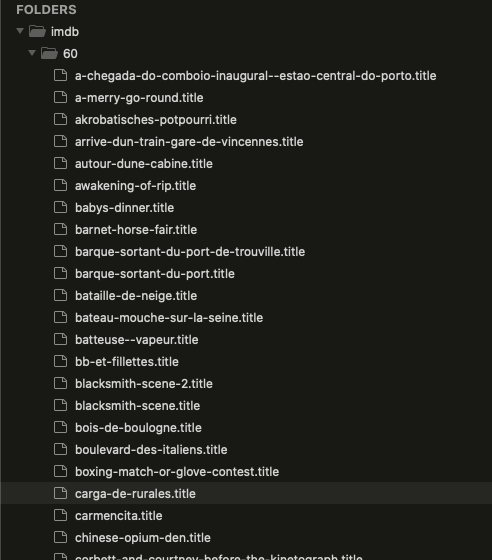Viewport: 492px width, 560px height.
Task: Collapse the 60 subfolder disclosure triangle
Action: coord(32,53)
